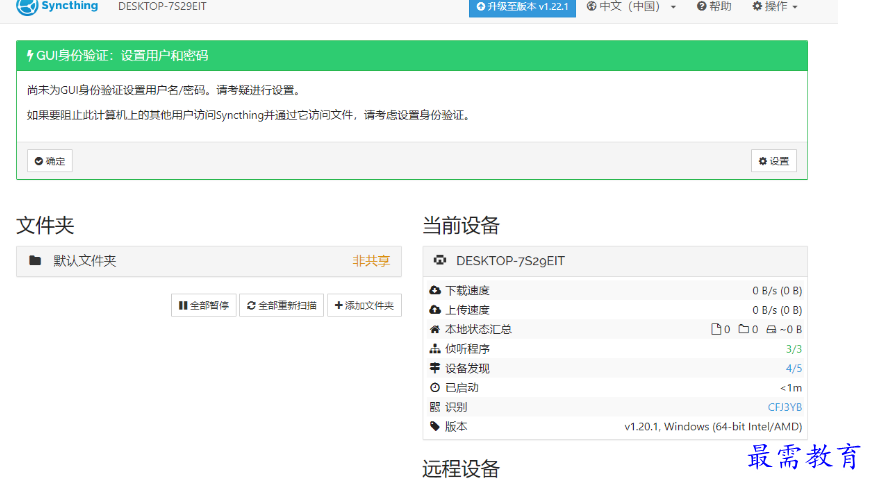Viewport: 869px width, 488px height.
Task: Click the 远程设备 section heading
Action: pyautogui.click(x=461, y=469)
